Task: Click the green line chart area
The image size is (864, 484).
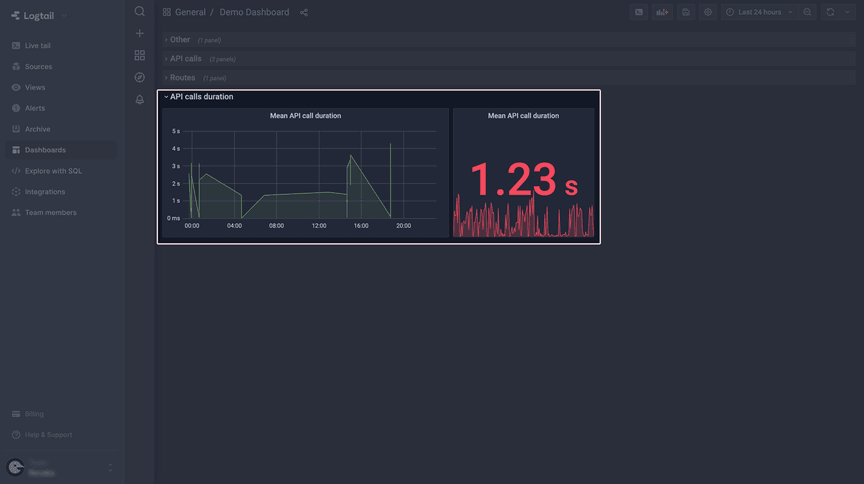Action: click(311, 175)
